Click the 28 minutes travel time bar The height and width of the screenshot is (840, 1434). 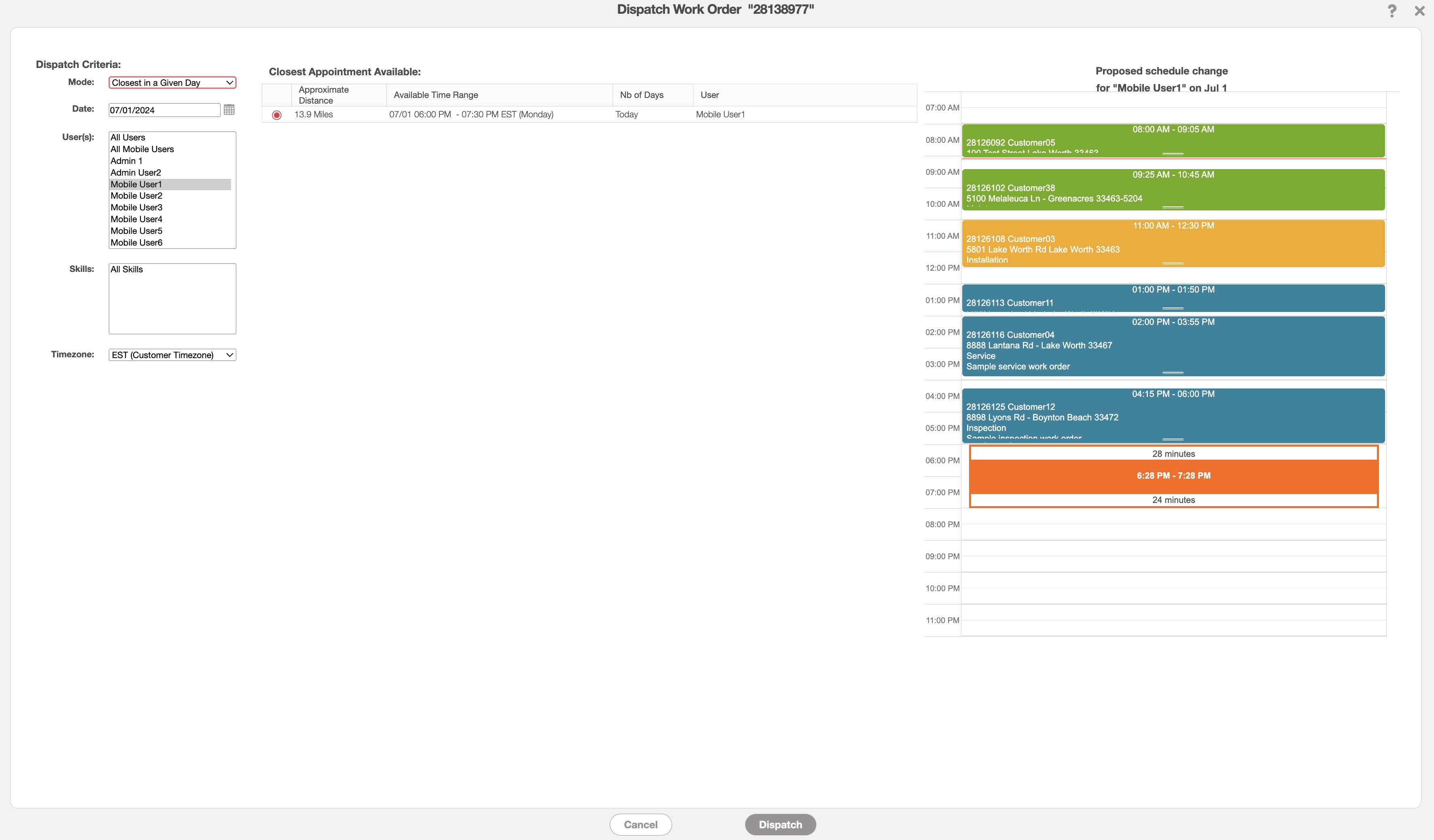(x=1173, y=454)
